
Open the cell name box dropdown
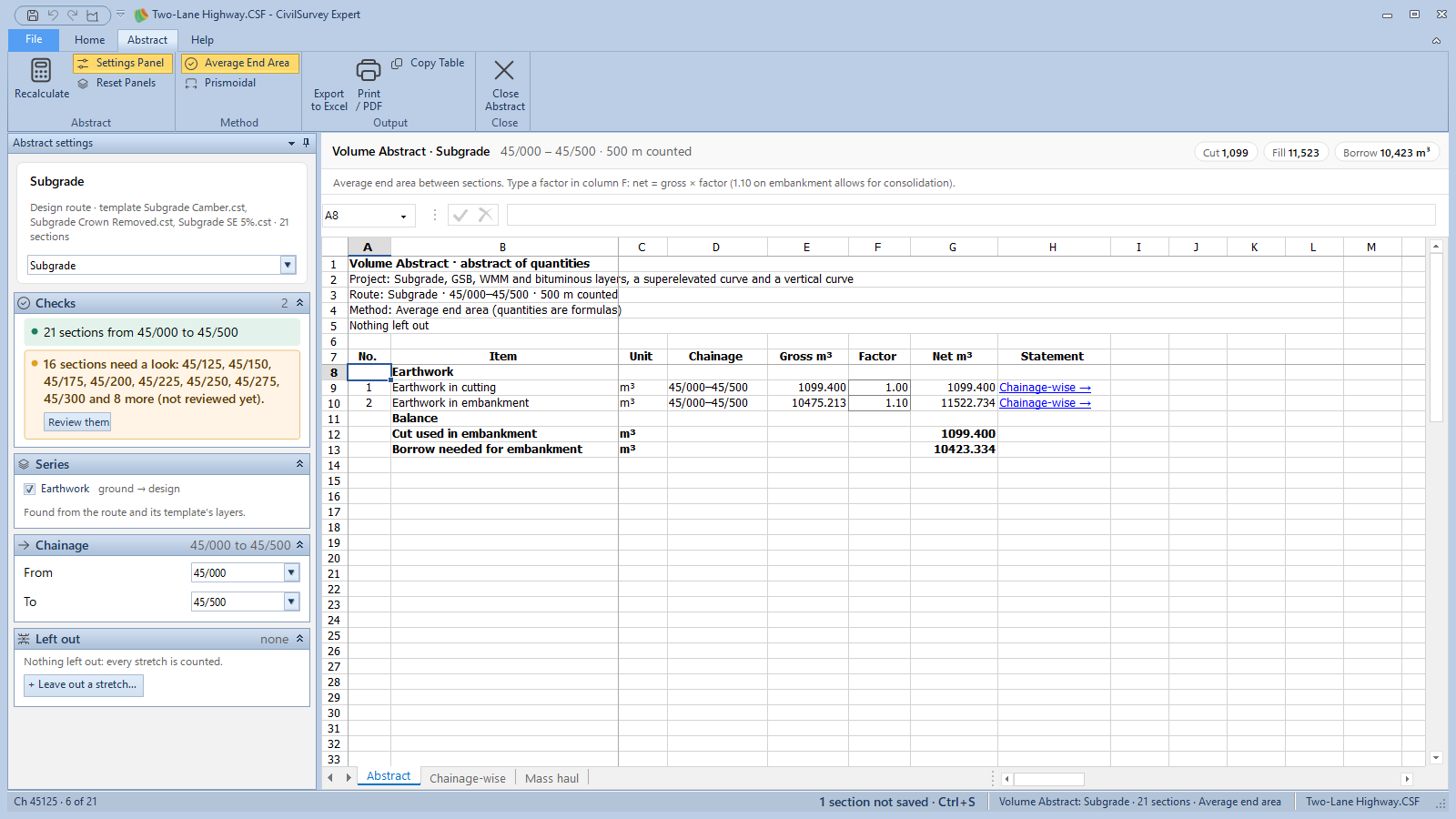click(x=403, y=216)
